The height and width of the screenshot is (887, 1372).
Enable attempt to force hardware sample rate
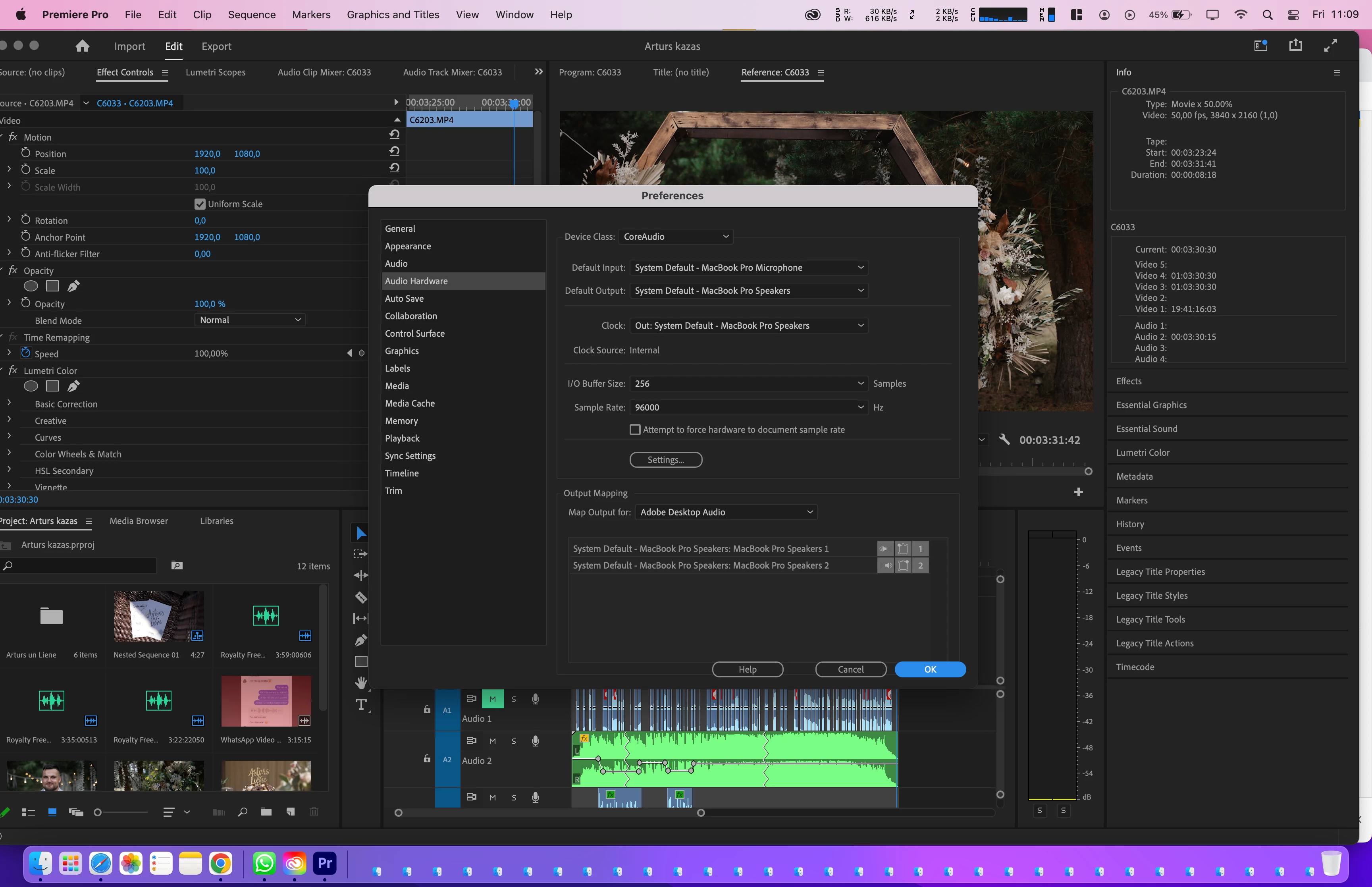pos(635,430)
